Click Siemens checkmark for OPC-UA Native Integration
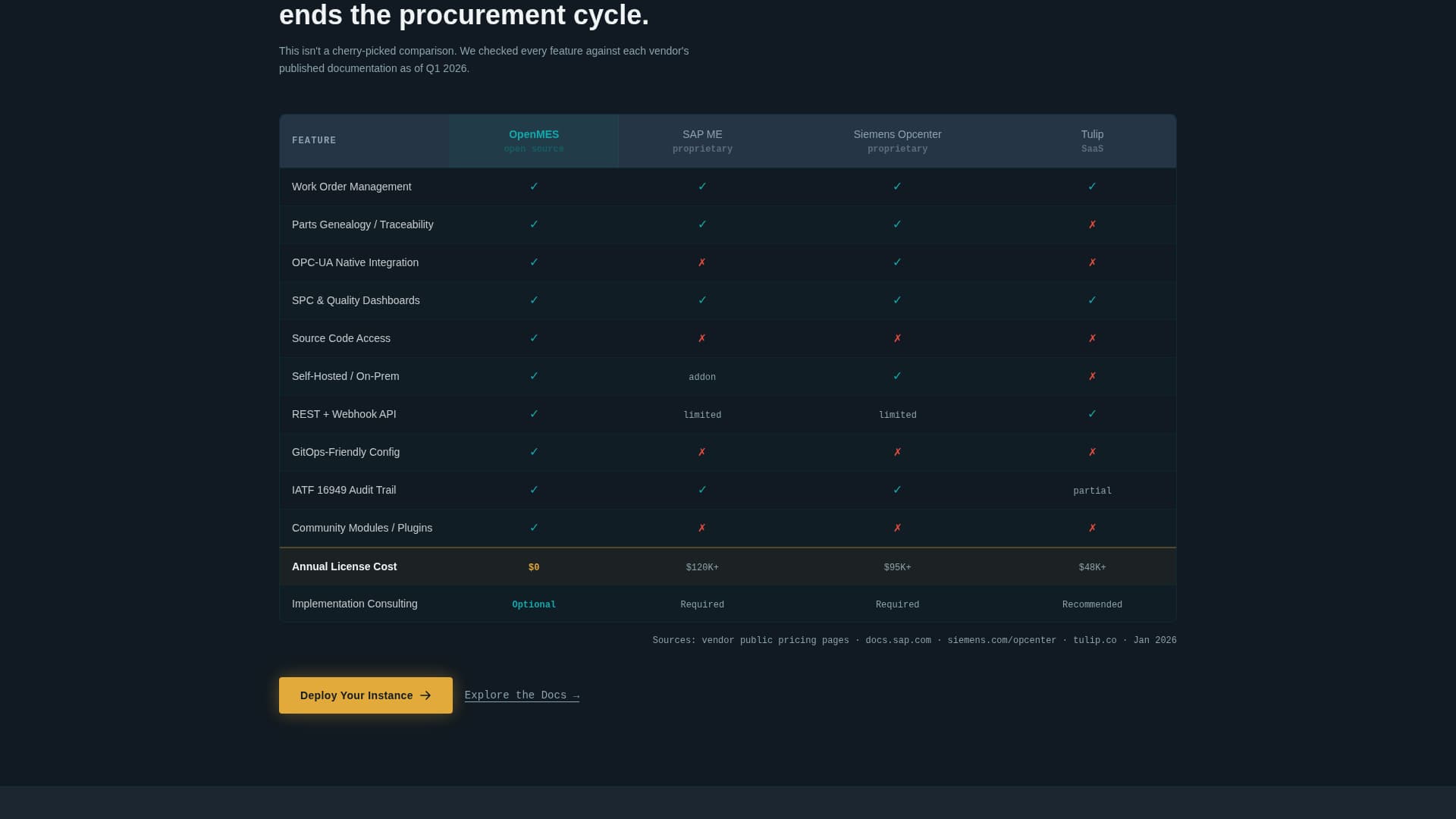This screenshot has height=819, width=1456. pos(897,262)
